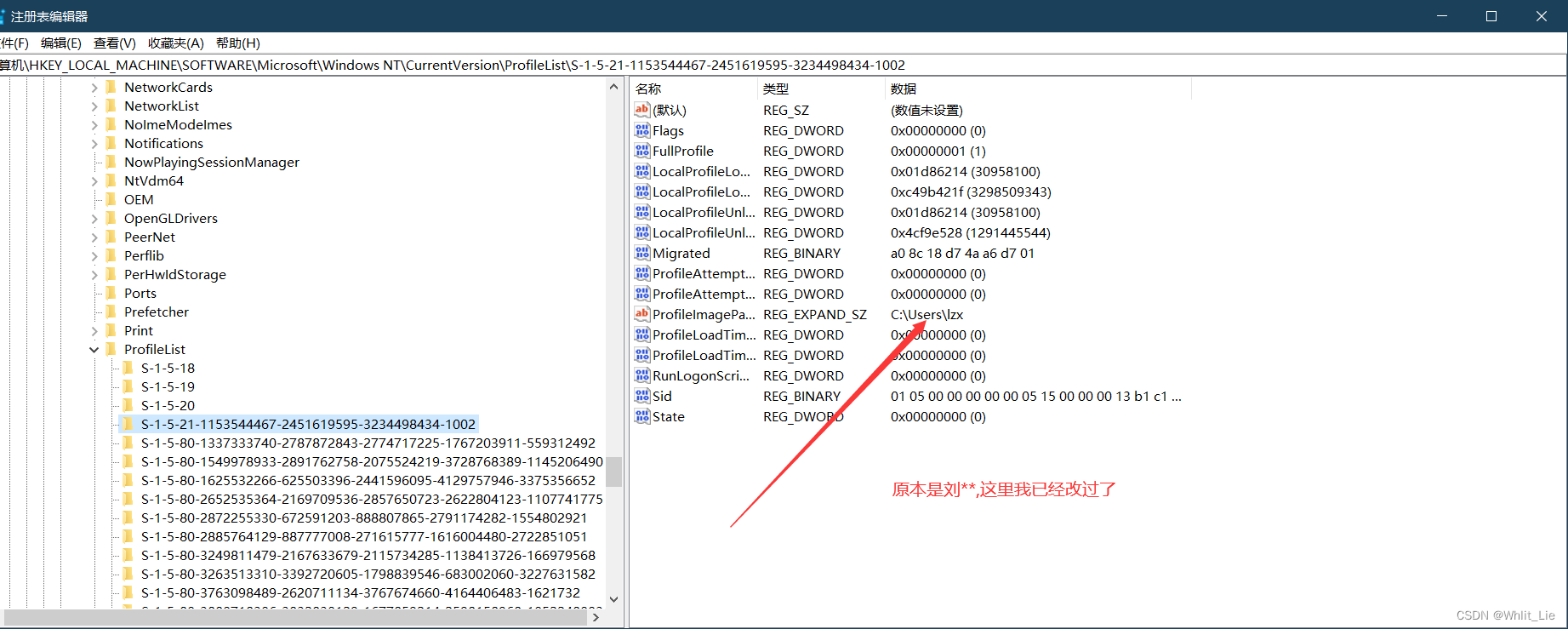Click the PeerNet folder icon
This screenshot has height=629, width=1568.
[111, 237]
